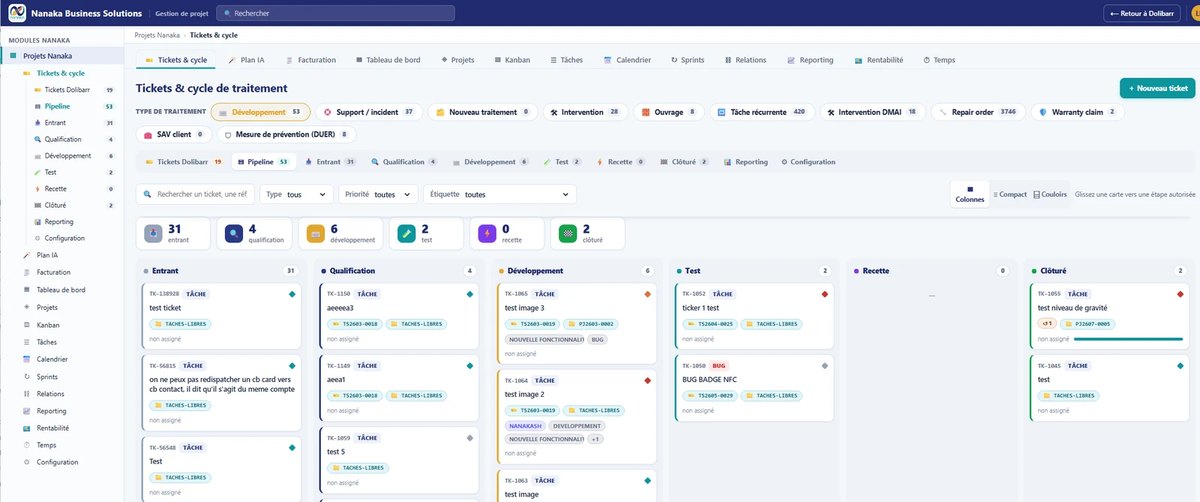Image resolution: width=1200 pixels, height=502 pixels.
Task: Click TS2603-0019 tag on TK-1065
Action: tap(531, 324)
